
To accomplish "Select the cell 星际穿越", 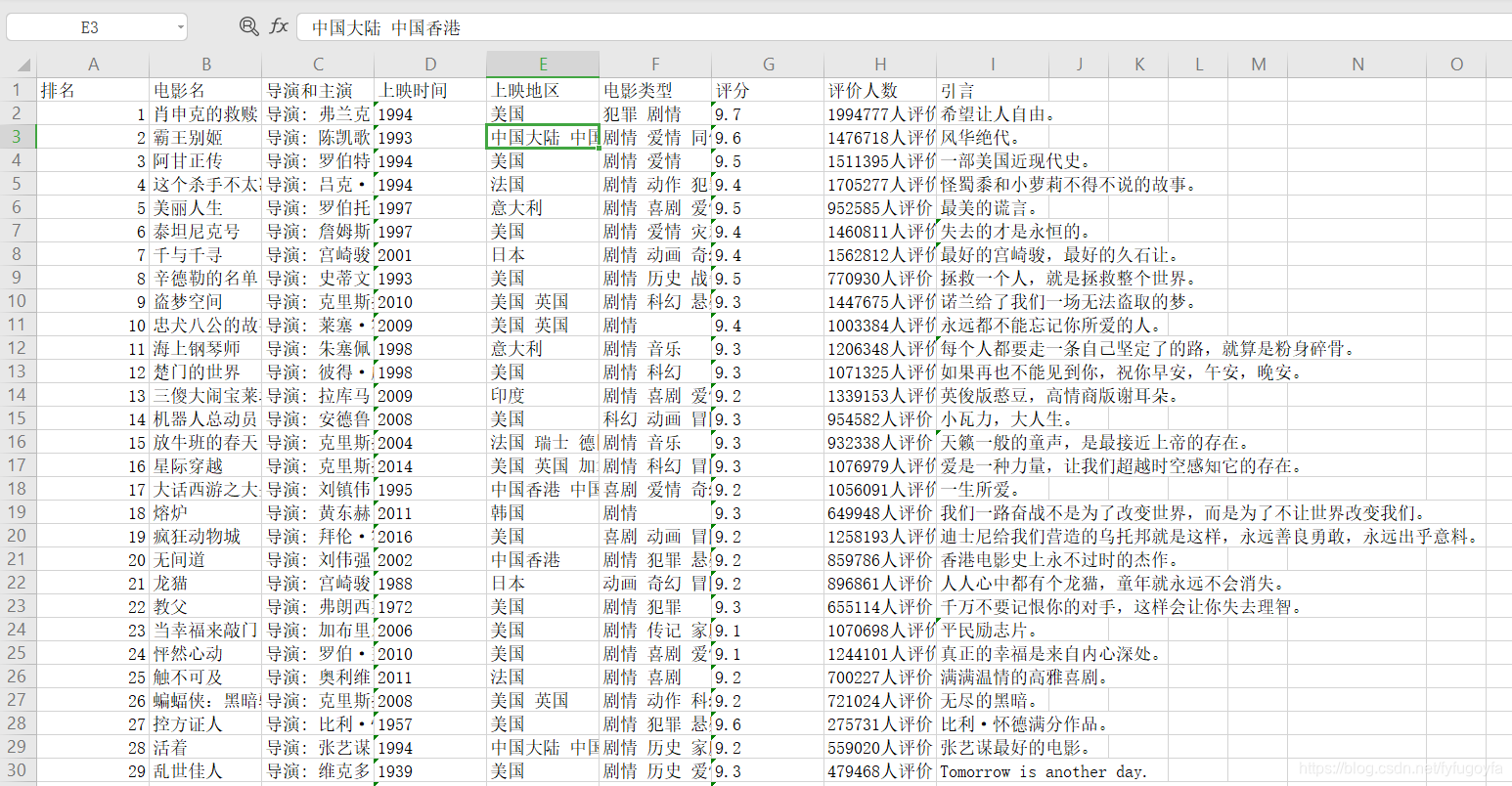I will point(205,465).
